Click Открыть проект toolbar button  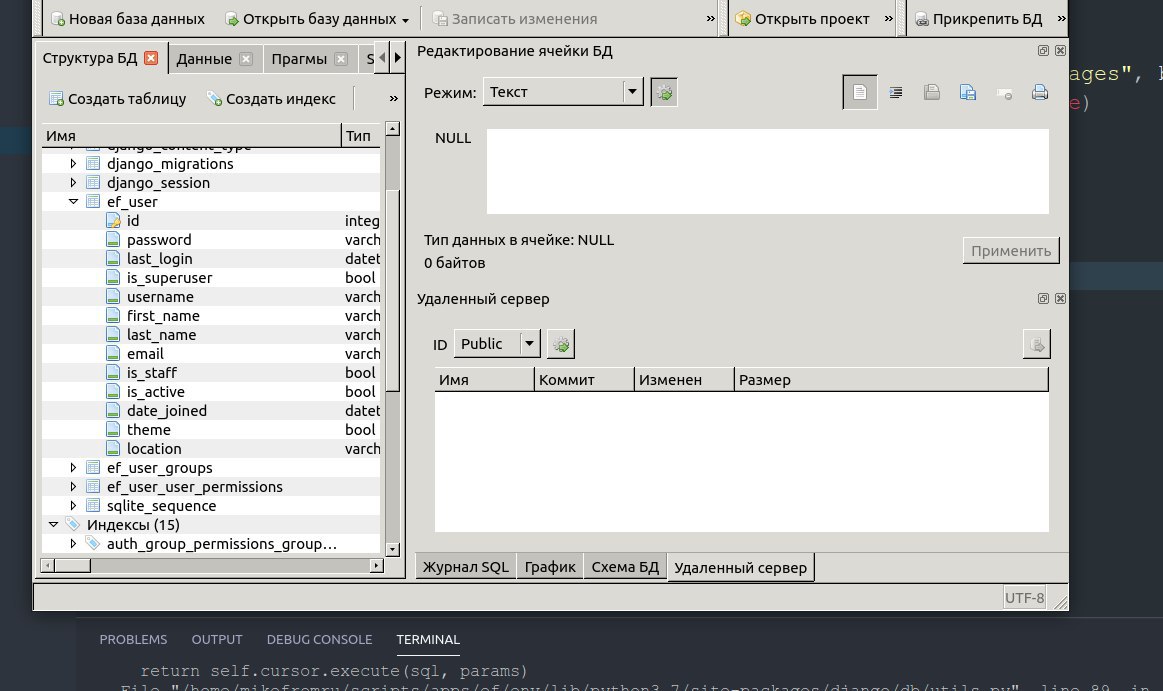coord(803,19)
